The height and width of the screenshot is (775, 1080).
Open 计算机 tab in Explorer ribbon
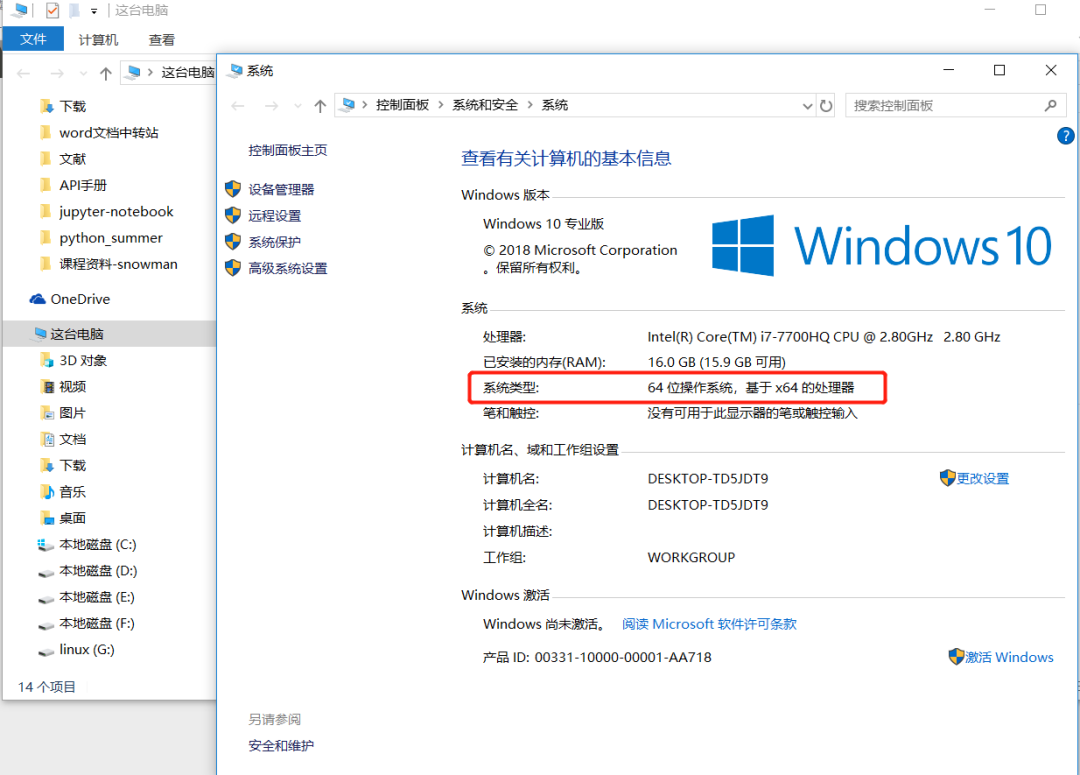pos(98,40)
